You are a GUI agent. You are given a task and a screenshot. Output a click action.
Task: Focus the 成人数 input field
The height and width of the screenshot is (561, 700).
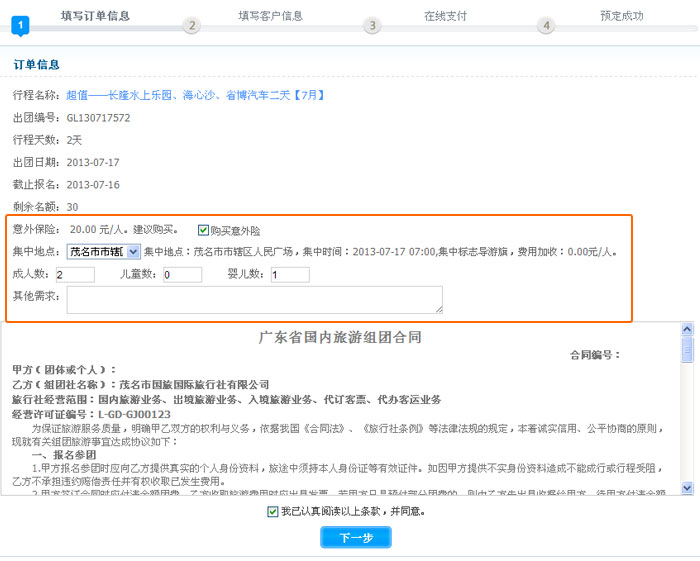click(75, 275)
